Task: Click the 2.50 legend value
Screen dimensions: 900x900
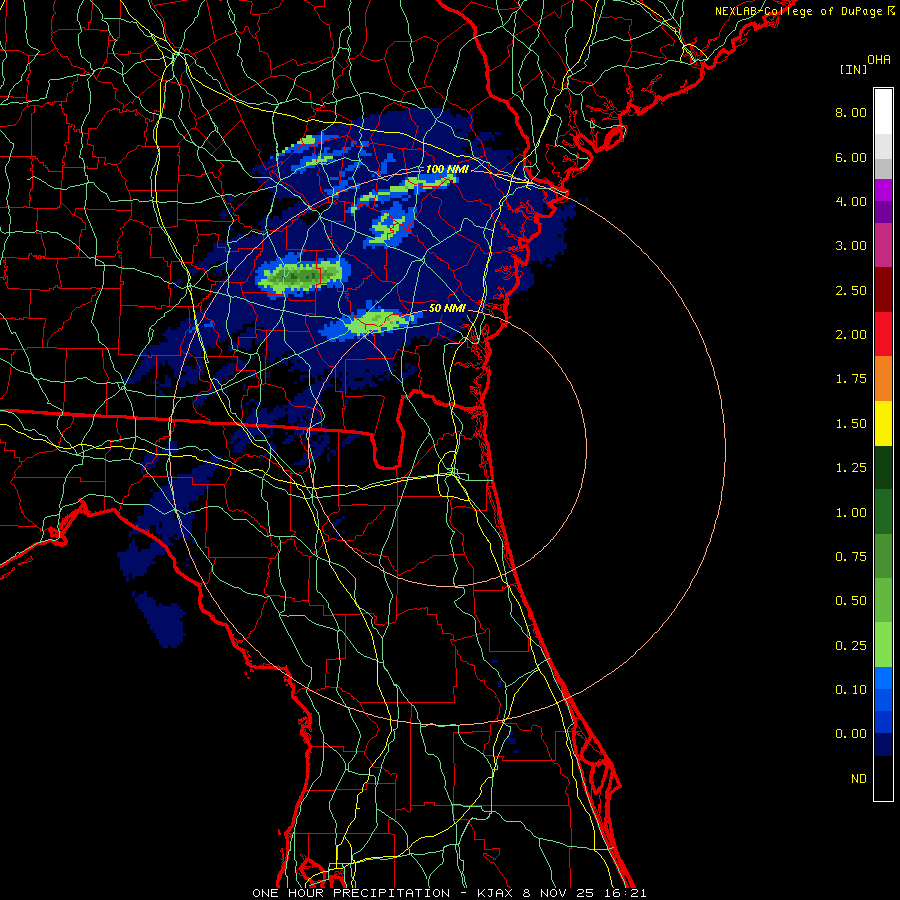Action: pos(851,290)
